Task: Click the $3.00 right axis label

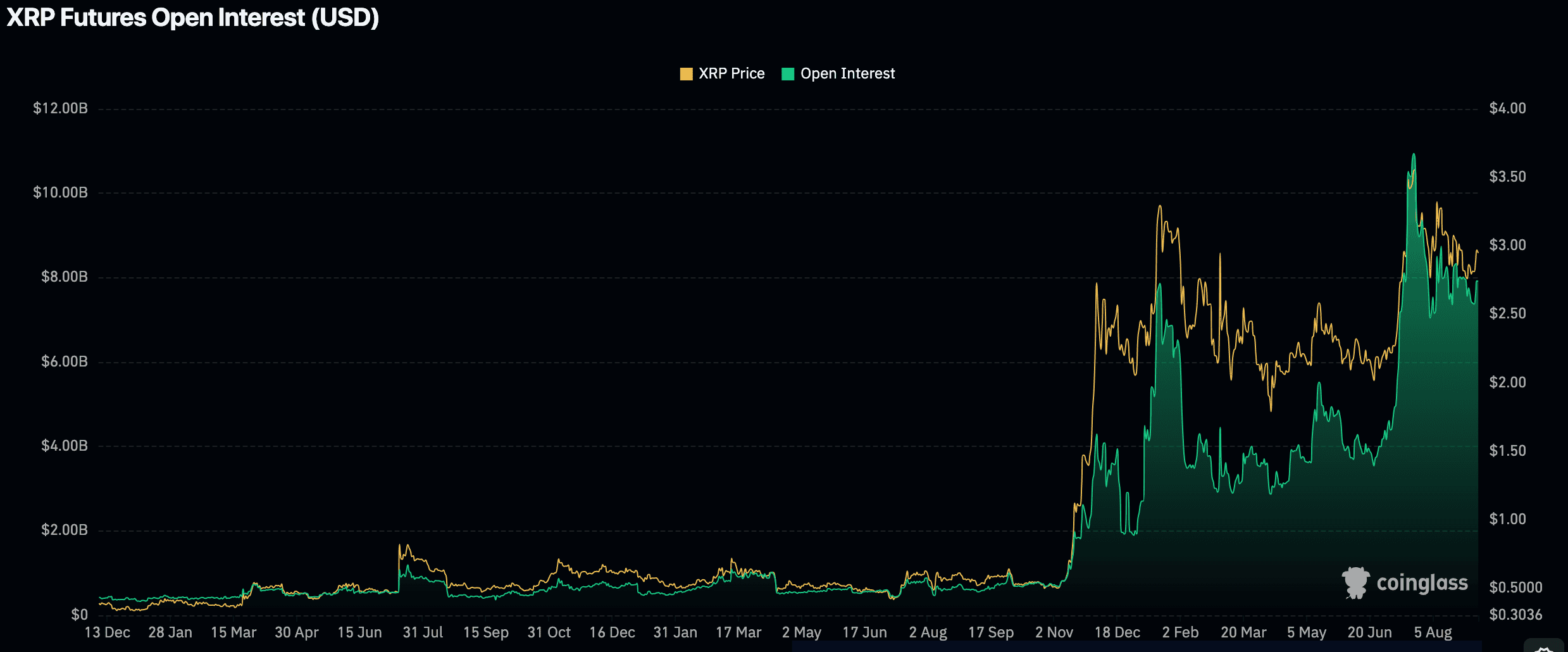Action: pos(1507,245)
